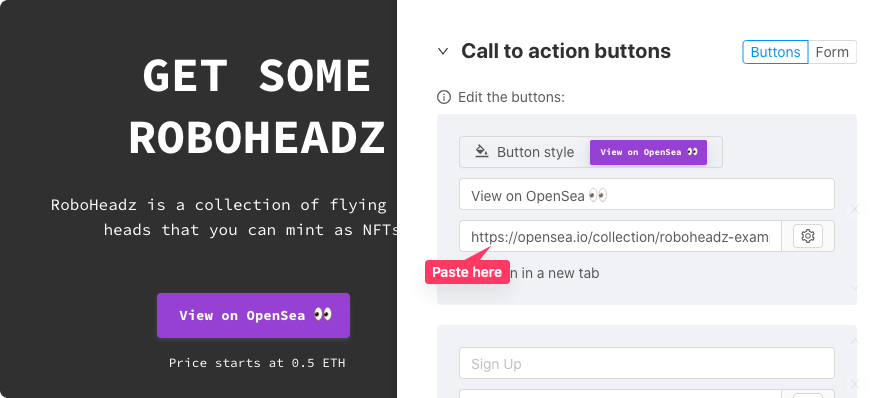
Task: Select the GET SOME ROBOHEADZ heading
Action: coord(257,106)
